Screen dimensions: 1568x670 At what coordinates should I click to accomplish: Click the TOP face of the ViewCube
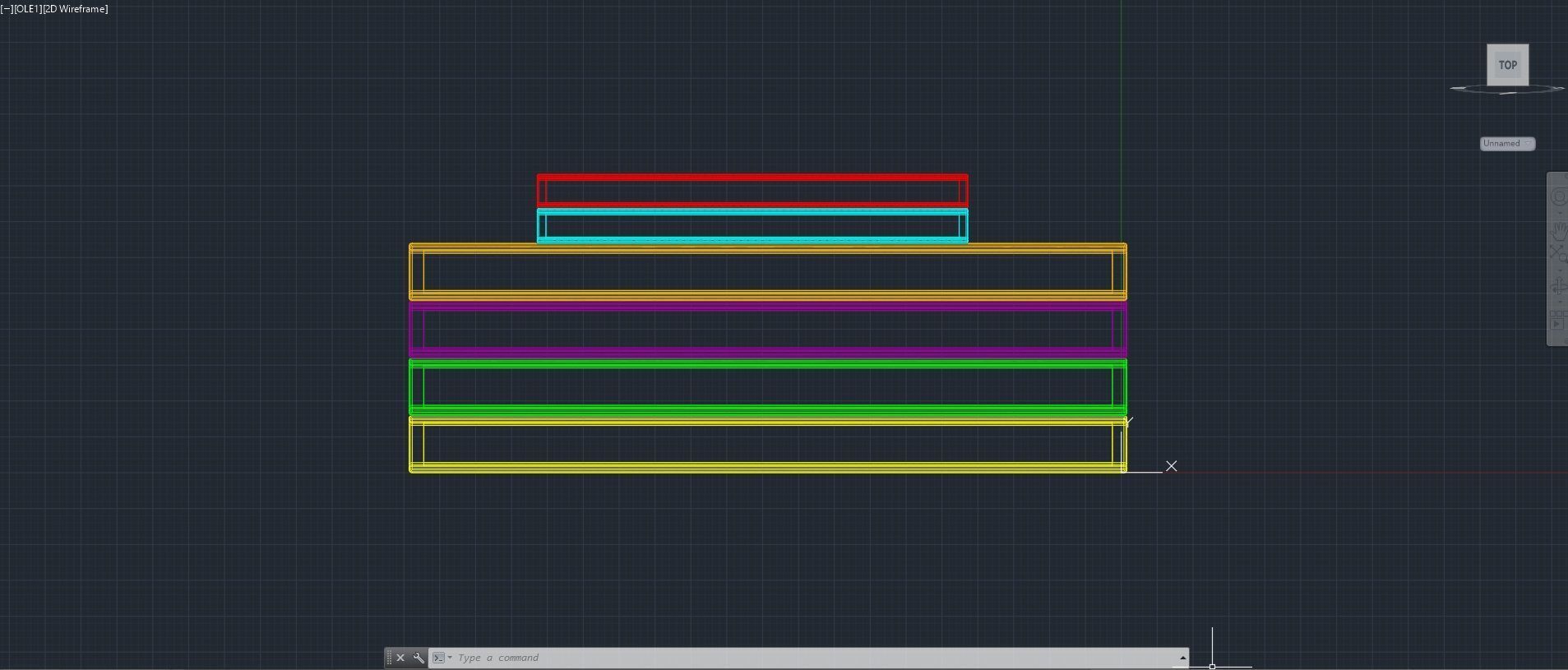pyautogui.click(x=1507, y=65)
